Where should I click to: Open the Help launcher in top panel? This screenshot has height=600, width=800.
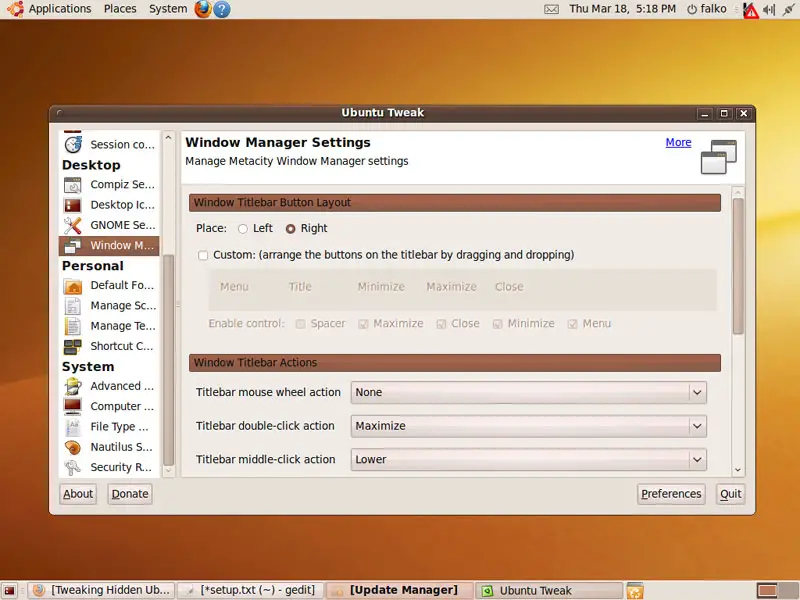coord(221,9)
